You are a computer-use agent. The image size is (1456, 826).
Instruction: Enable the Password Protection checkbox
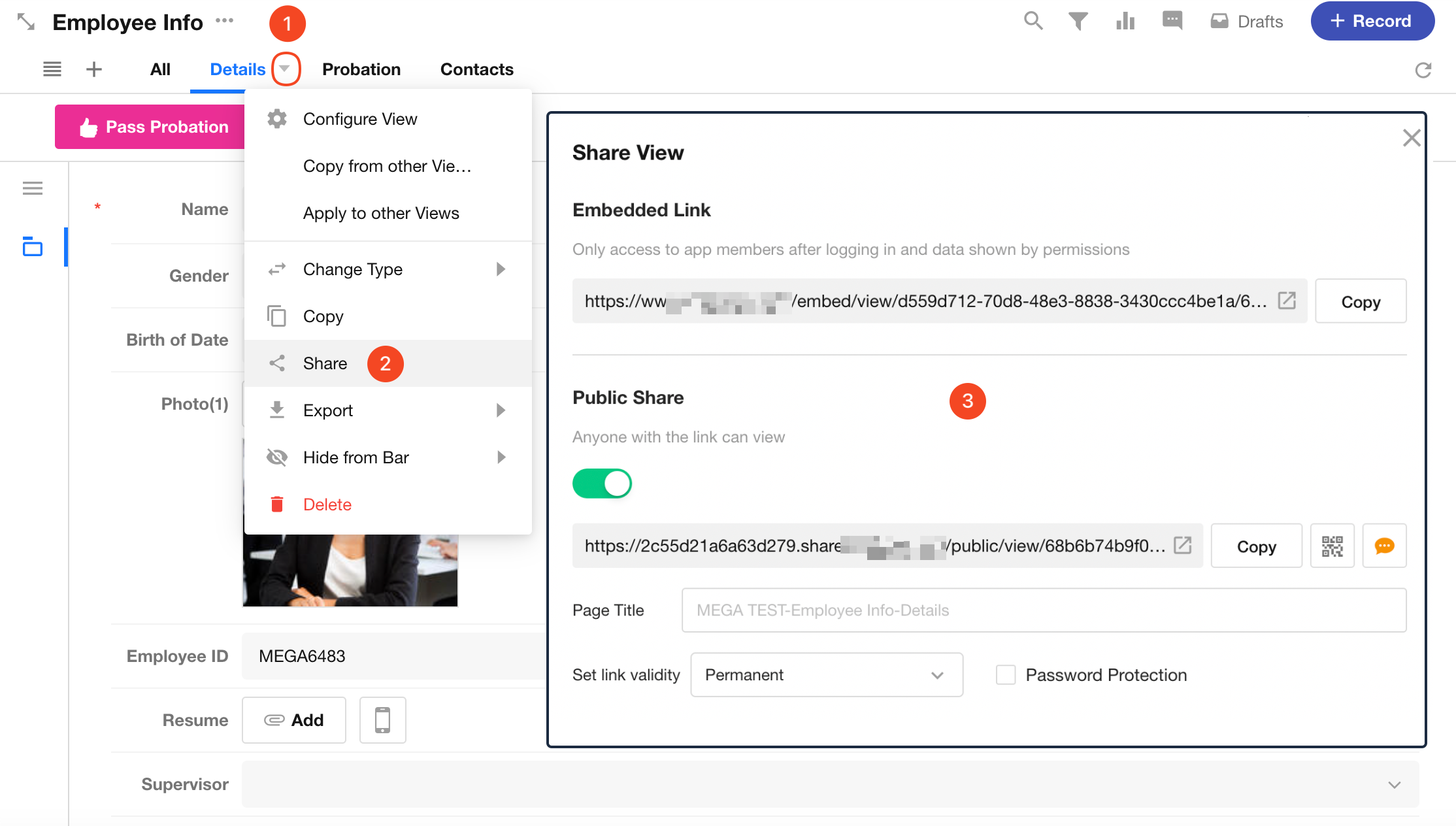pyautogui.click(x=1006, y=674)
